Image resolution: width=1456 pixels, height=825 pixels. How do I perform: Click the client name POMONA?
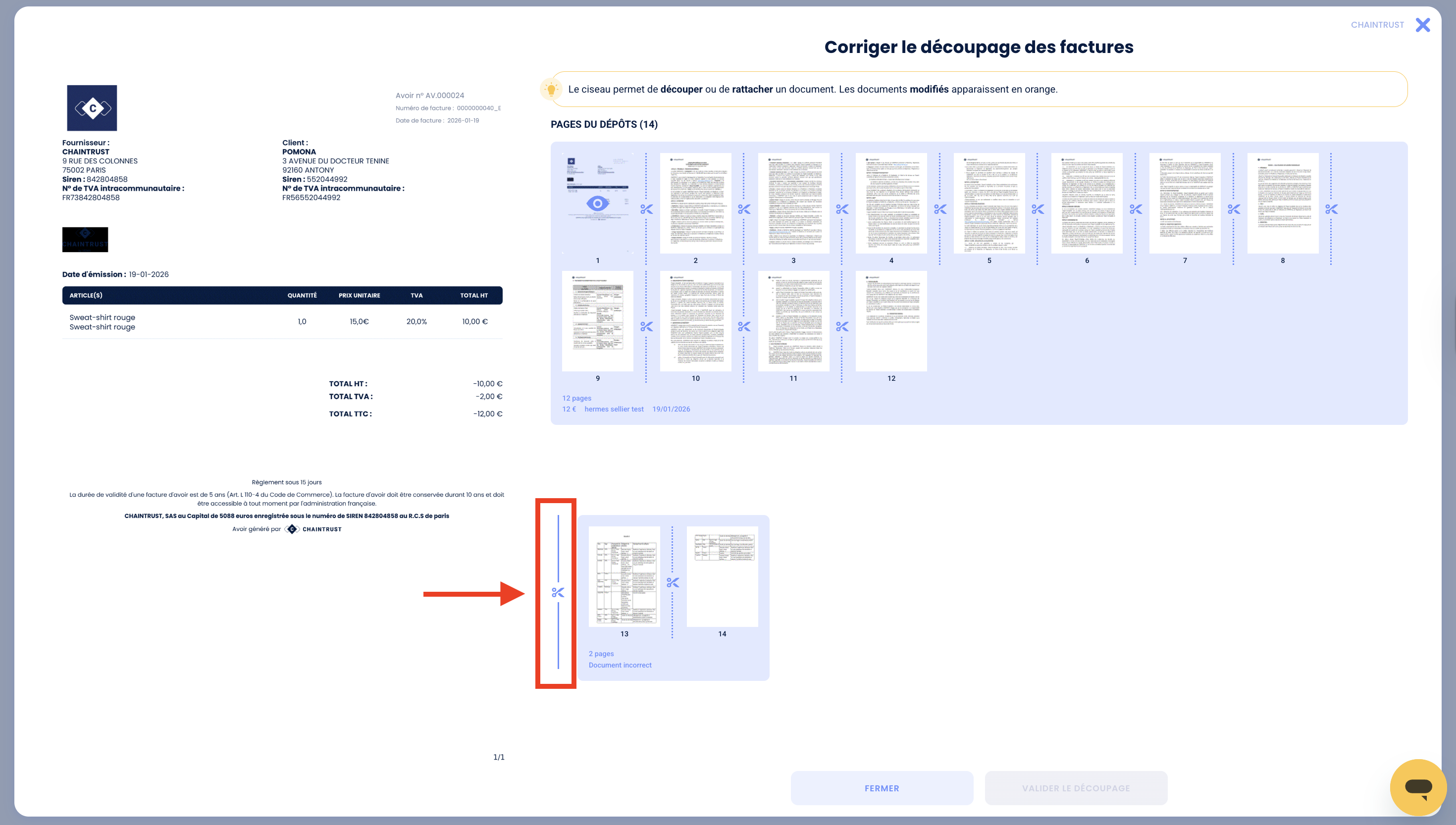pyautogui.click(x=299, y=152)
